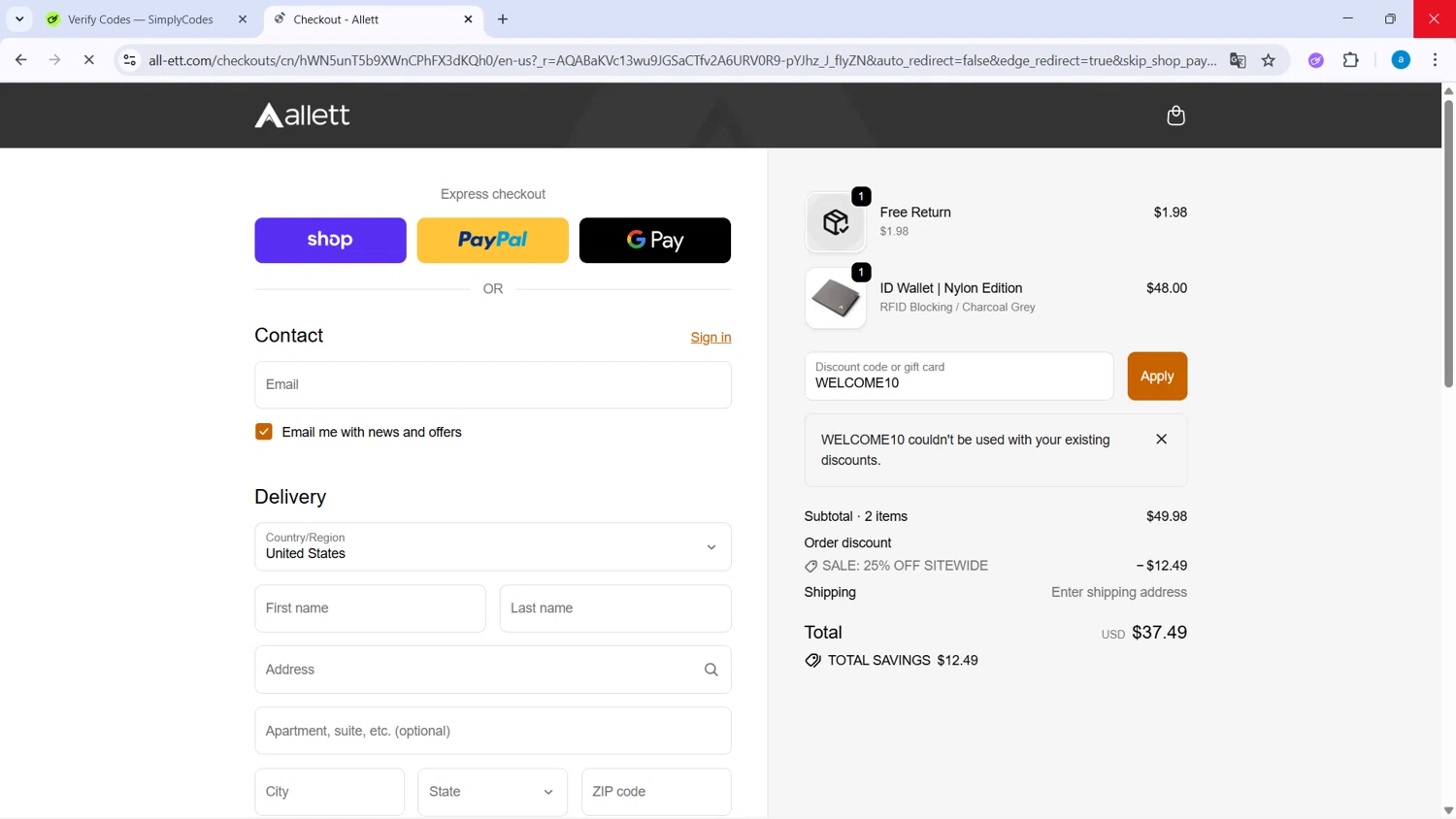The width and height of the screenshot is (1456, 819).
Task: Click the browser address bar URL
Action: tap(682, 60)
